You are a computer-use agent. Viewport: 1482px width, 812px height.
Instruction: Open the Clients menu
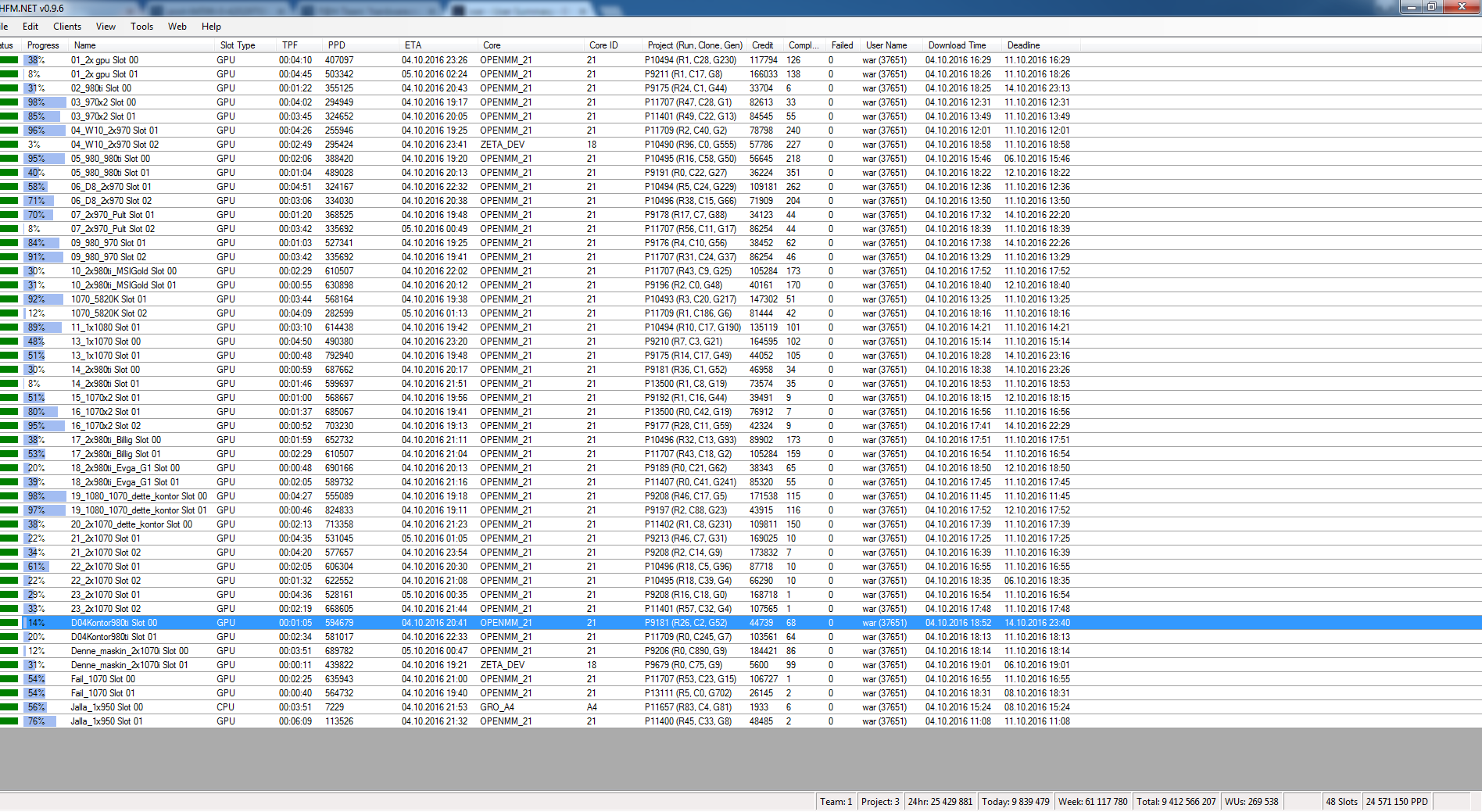[67, 27]
